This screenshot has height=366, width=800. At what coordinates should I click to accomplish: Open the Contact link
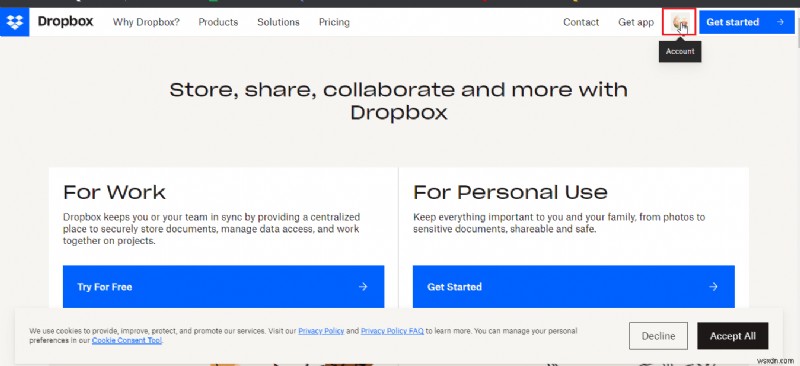tap(581, 22)
